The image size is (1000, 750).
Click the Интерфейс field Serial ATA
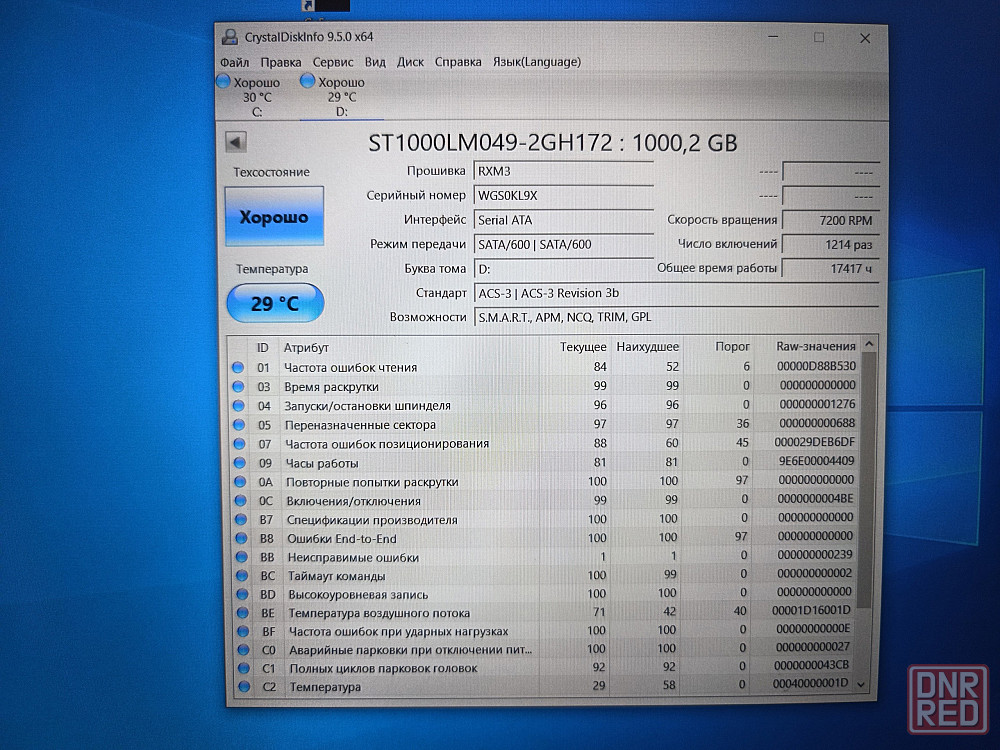pyautogui.click(x=564, y=220)
